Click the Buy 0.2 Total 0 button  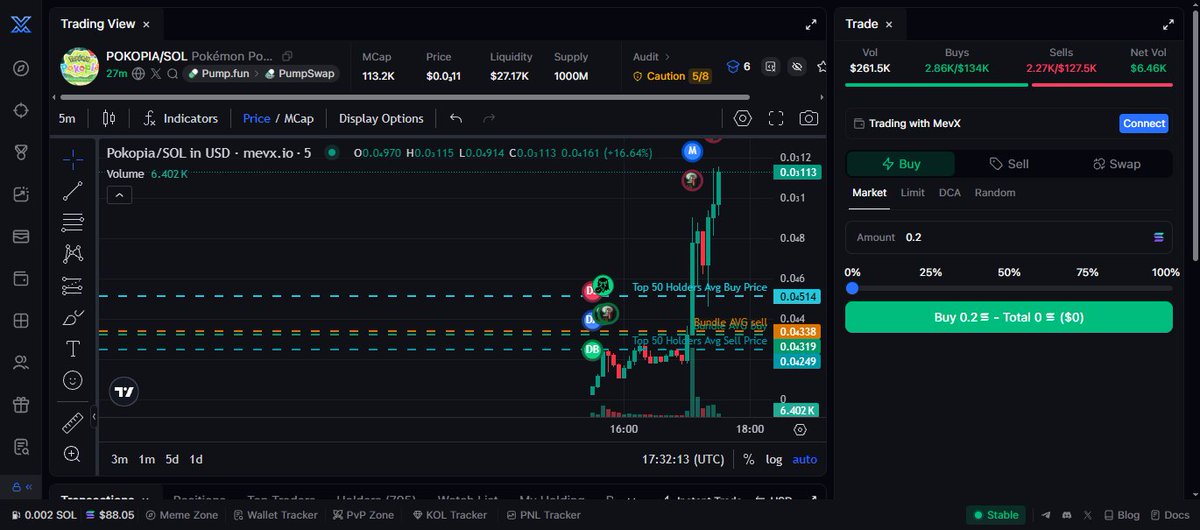1009,317
